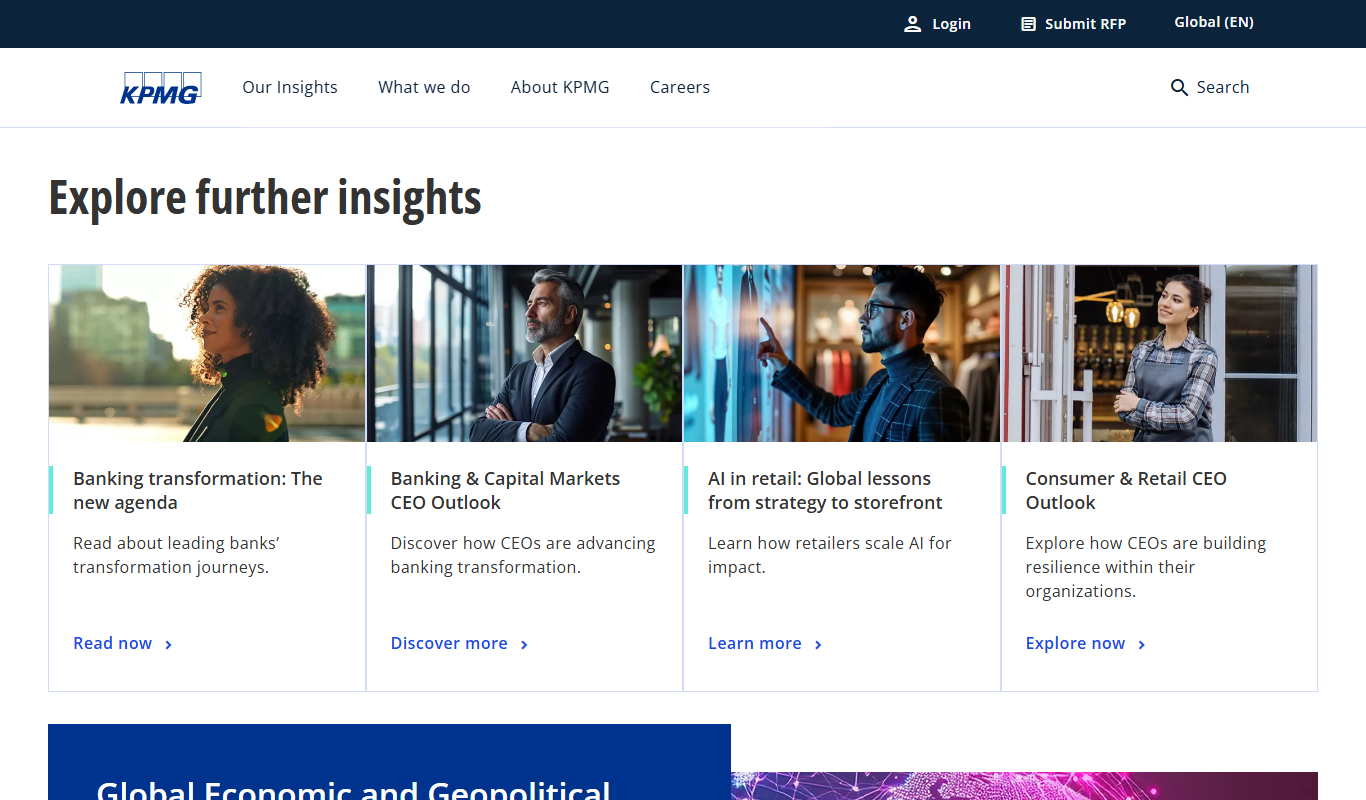This screenshot has height=800, width=1366.
Task: Click the Global Economic and Geopolitical banner heading
Action: (353, 790)
